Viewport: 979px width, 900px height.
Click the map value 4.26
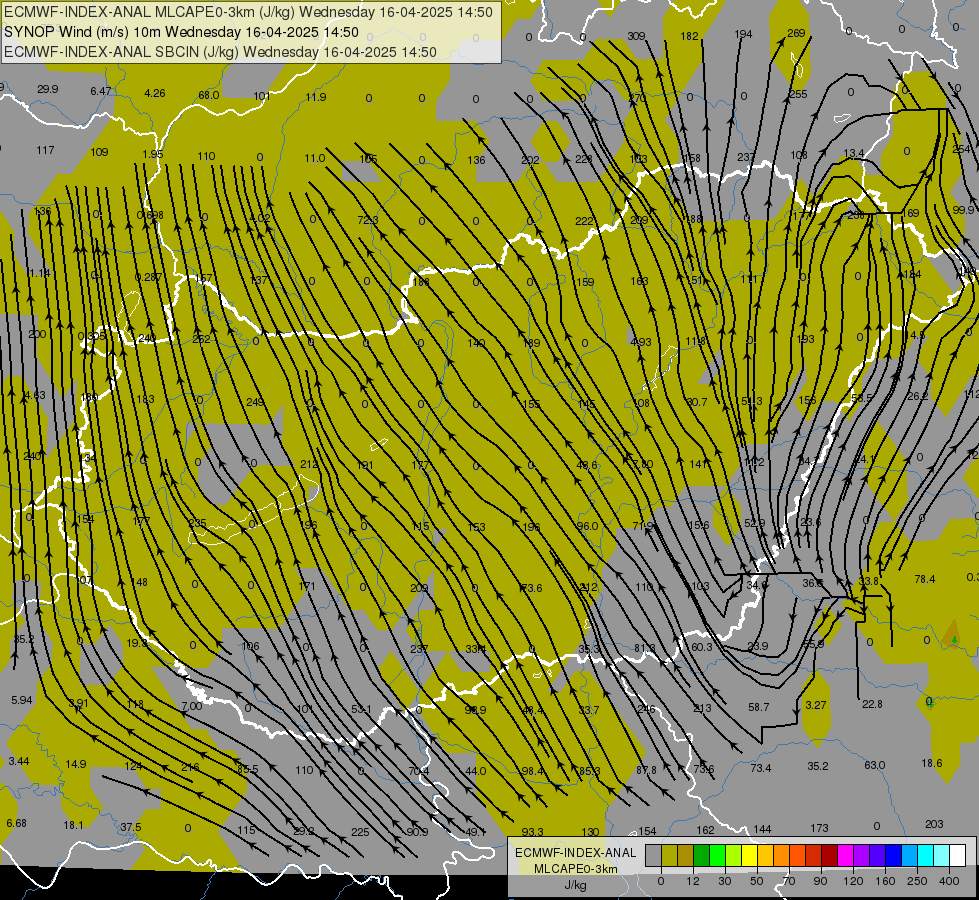(155, 94)
